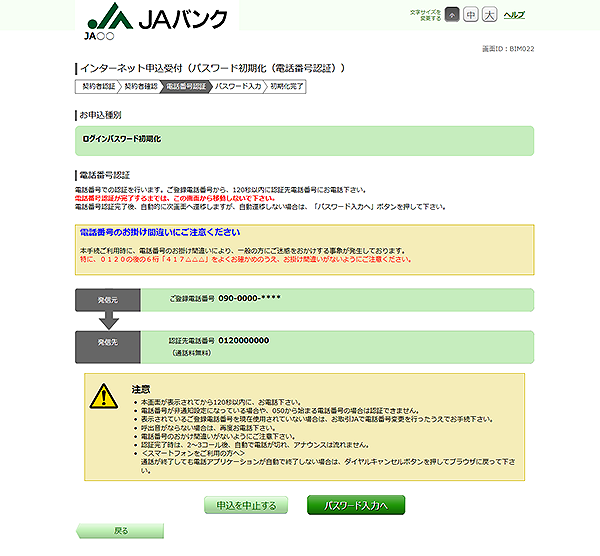600x556 pixels.
Task: Click the 文字サイズを変更する label
Action: coord(426,15)
